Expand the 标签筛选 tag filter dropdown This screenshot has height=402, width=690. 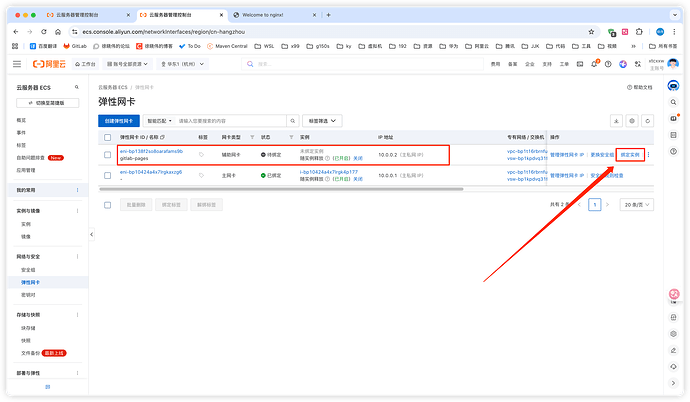click(324, 120)
